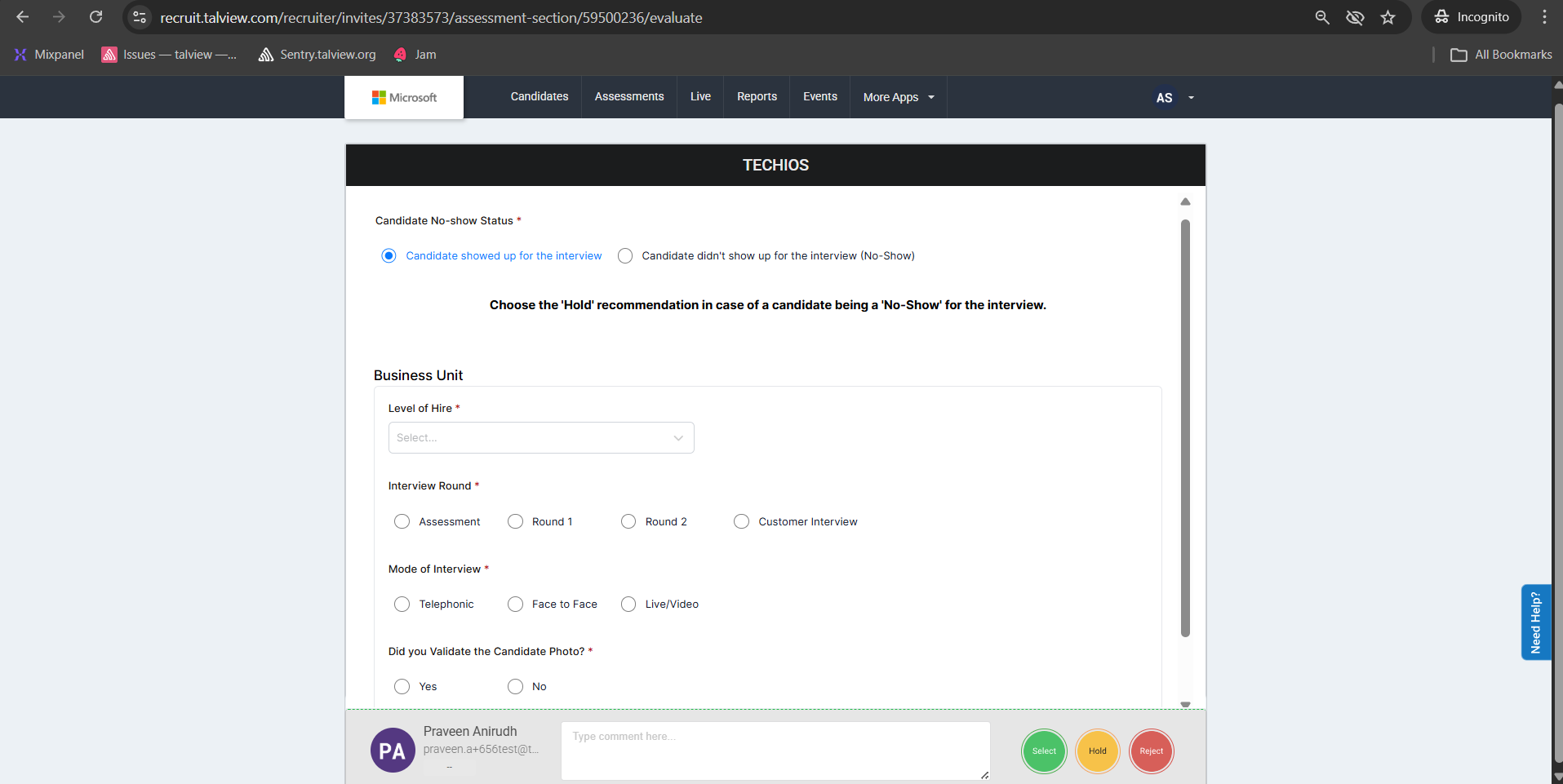Open the Level of Hire dropdown
The width and height of the screenshot is (1563, 784).
click(x=541, y=438)
